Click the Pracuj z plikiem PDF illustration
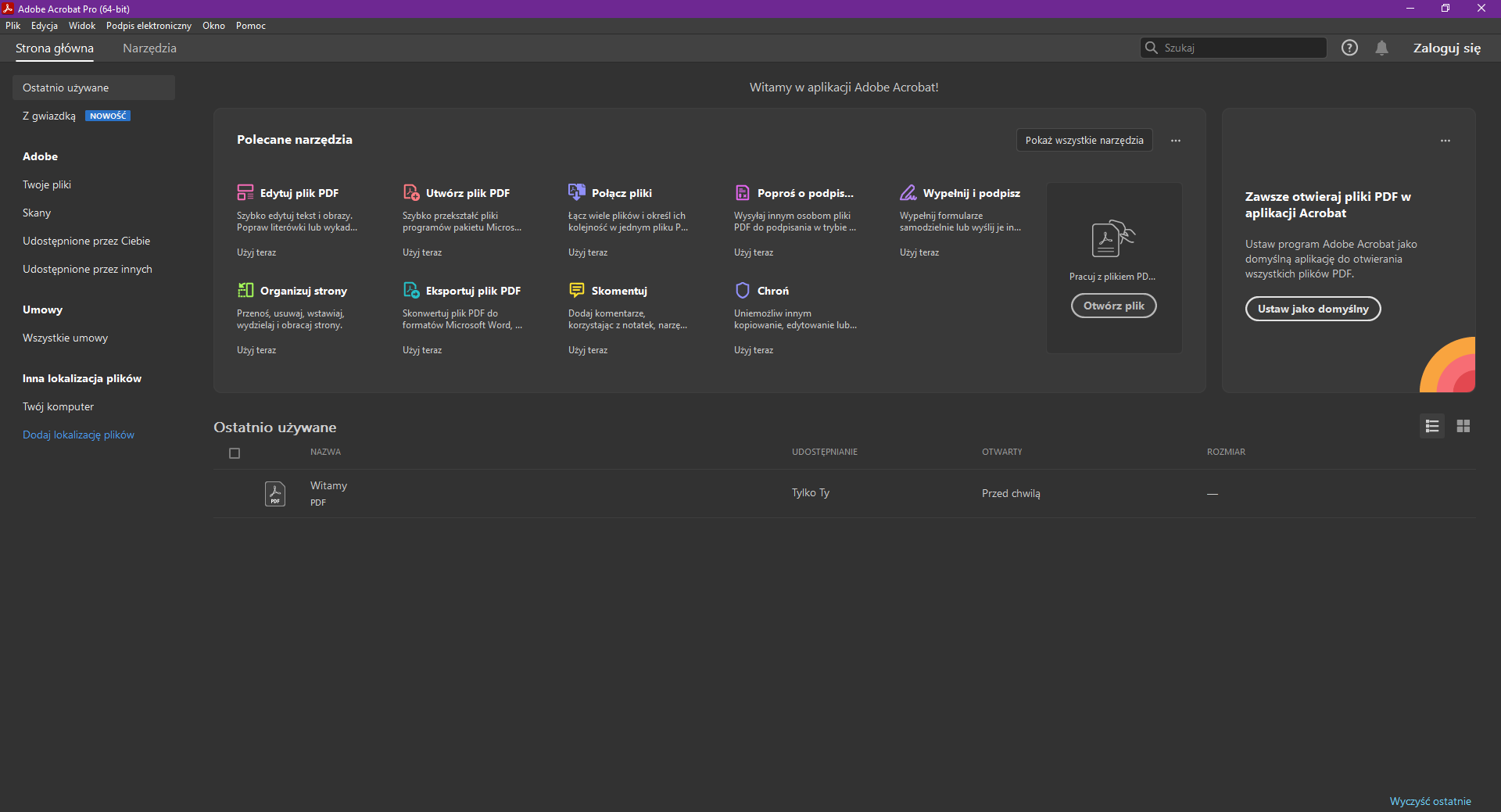This screenshot has width=1501, height=812. point(1113,238)
